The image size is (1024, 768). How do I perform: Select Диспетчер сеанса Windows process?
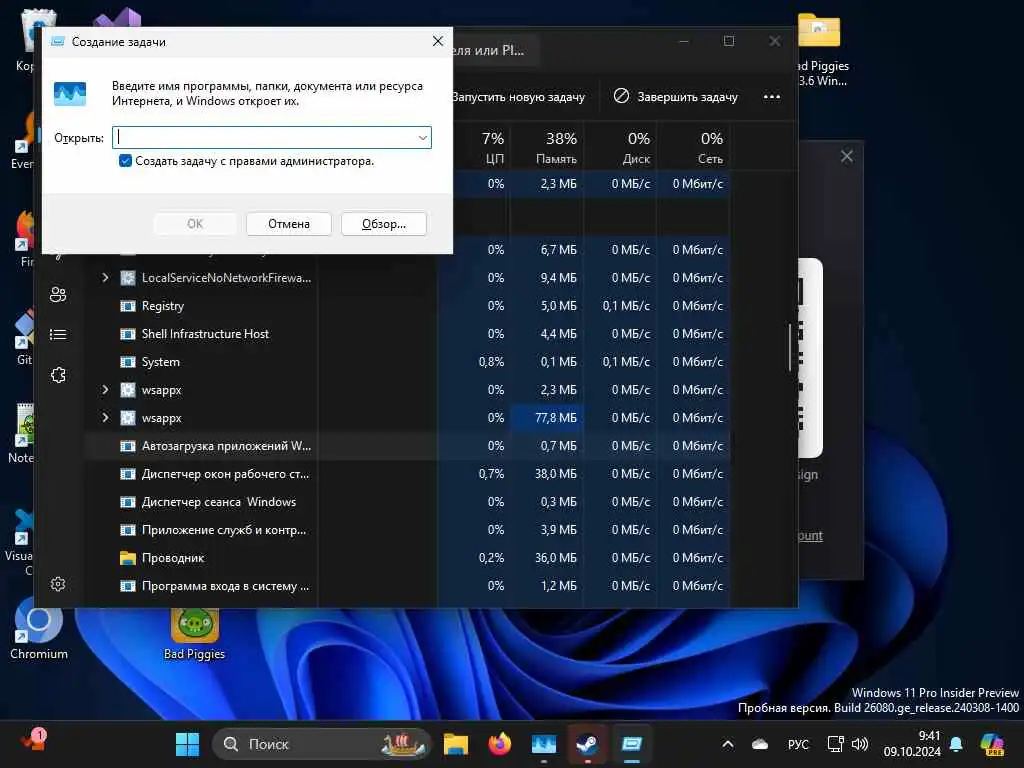point(408,502)
